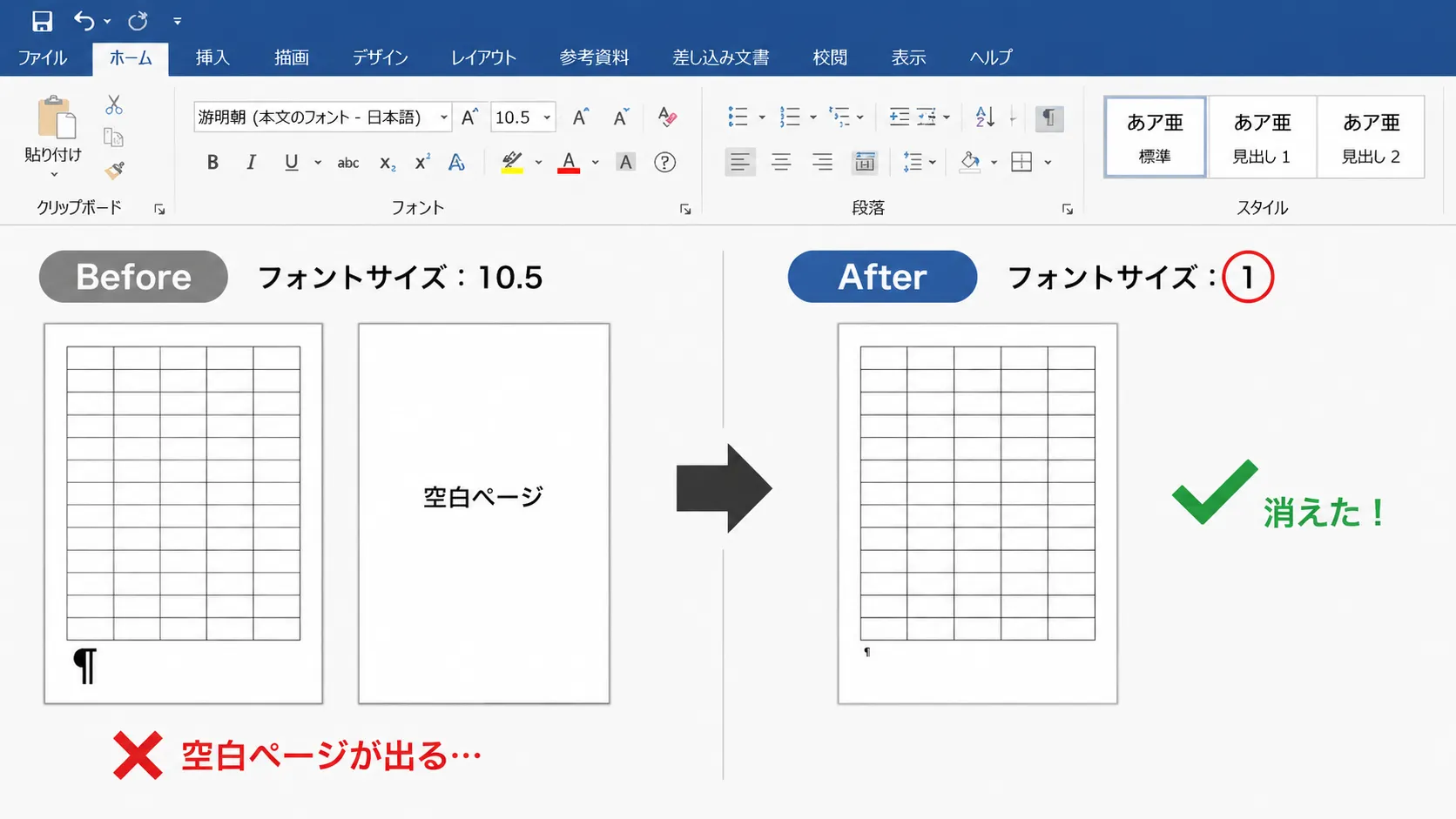Open the クリップボード dialog launcher

[x=159, y=209]
